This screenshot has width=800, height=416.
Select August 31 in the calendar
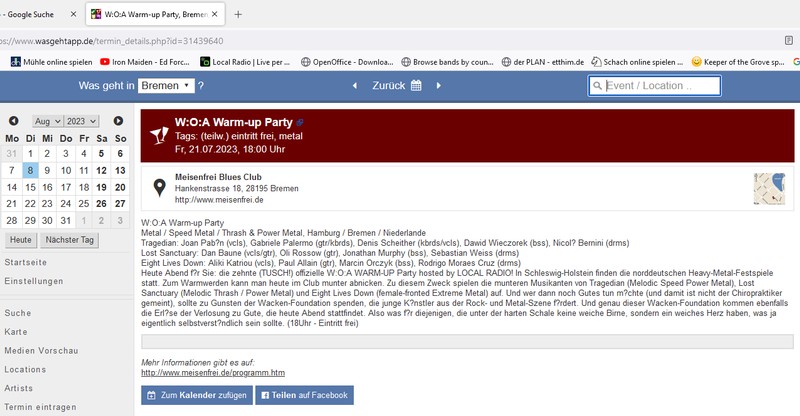click(66, 221)
